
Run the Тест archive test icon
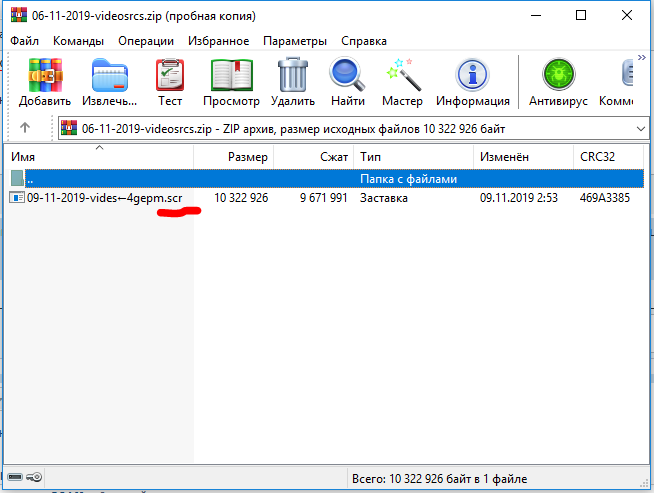click(170, 75)
